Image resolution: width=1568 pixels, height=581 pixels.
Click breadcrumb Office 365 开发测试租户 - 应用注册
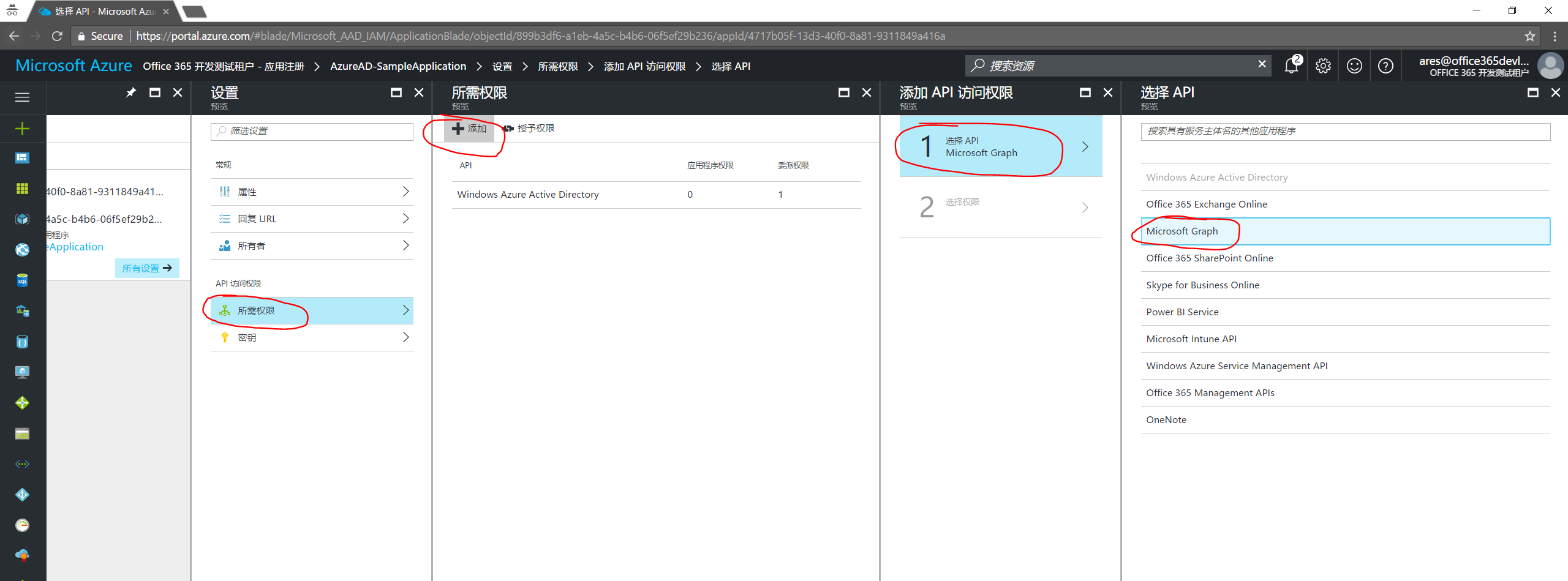tap(224, 66)
